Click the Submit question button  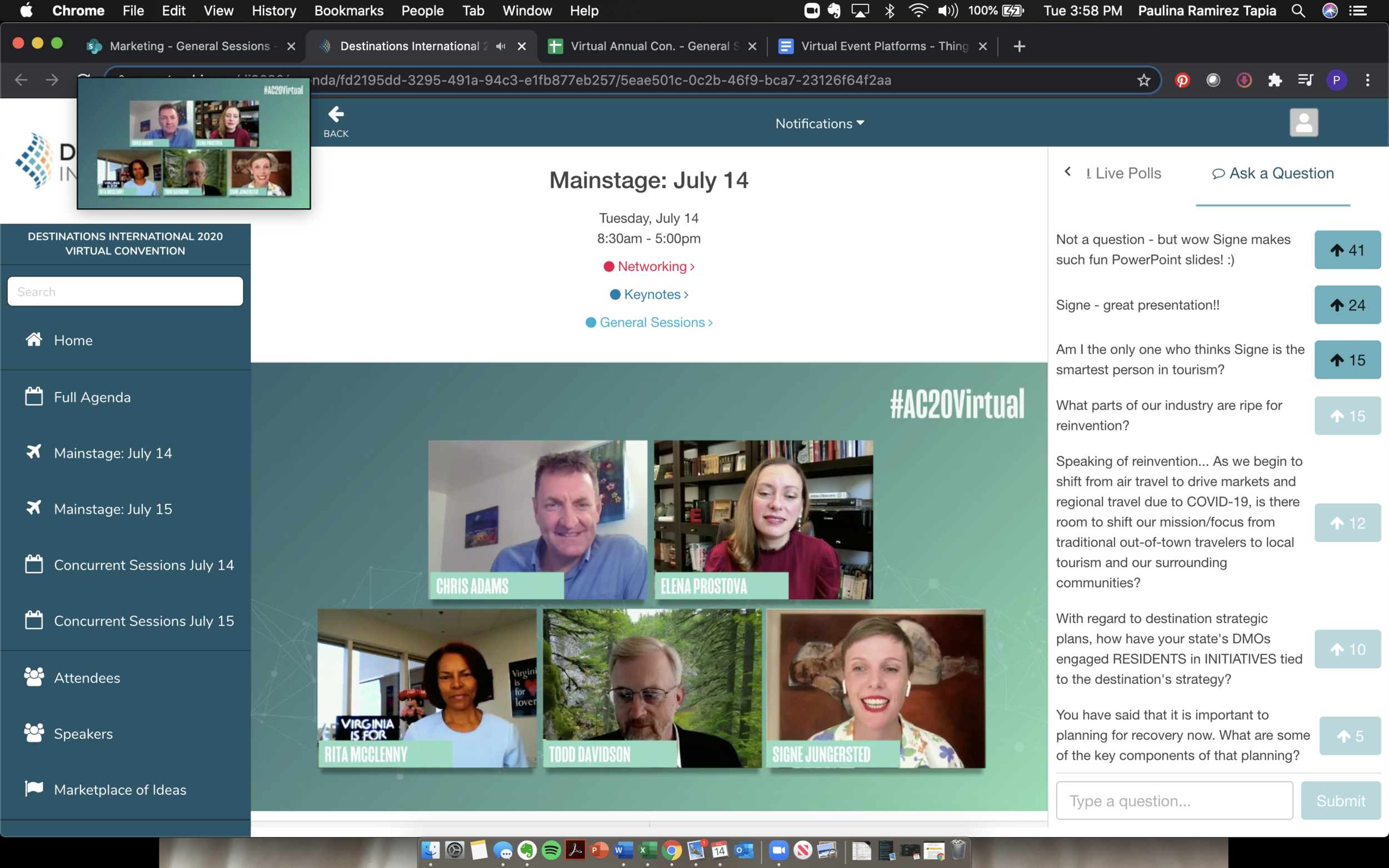1340,800
